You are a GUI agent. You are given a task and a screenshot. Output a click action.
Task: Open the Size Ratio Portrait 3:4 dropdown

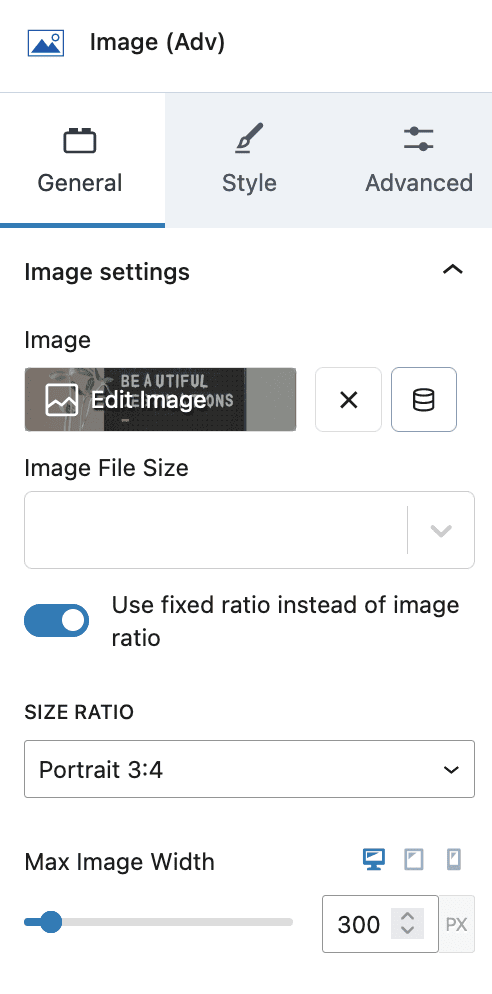click(x=249, y=769)
